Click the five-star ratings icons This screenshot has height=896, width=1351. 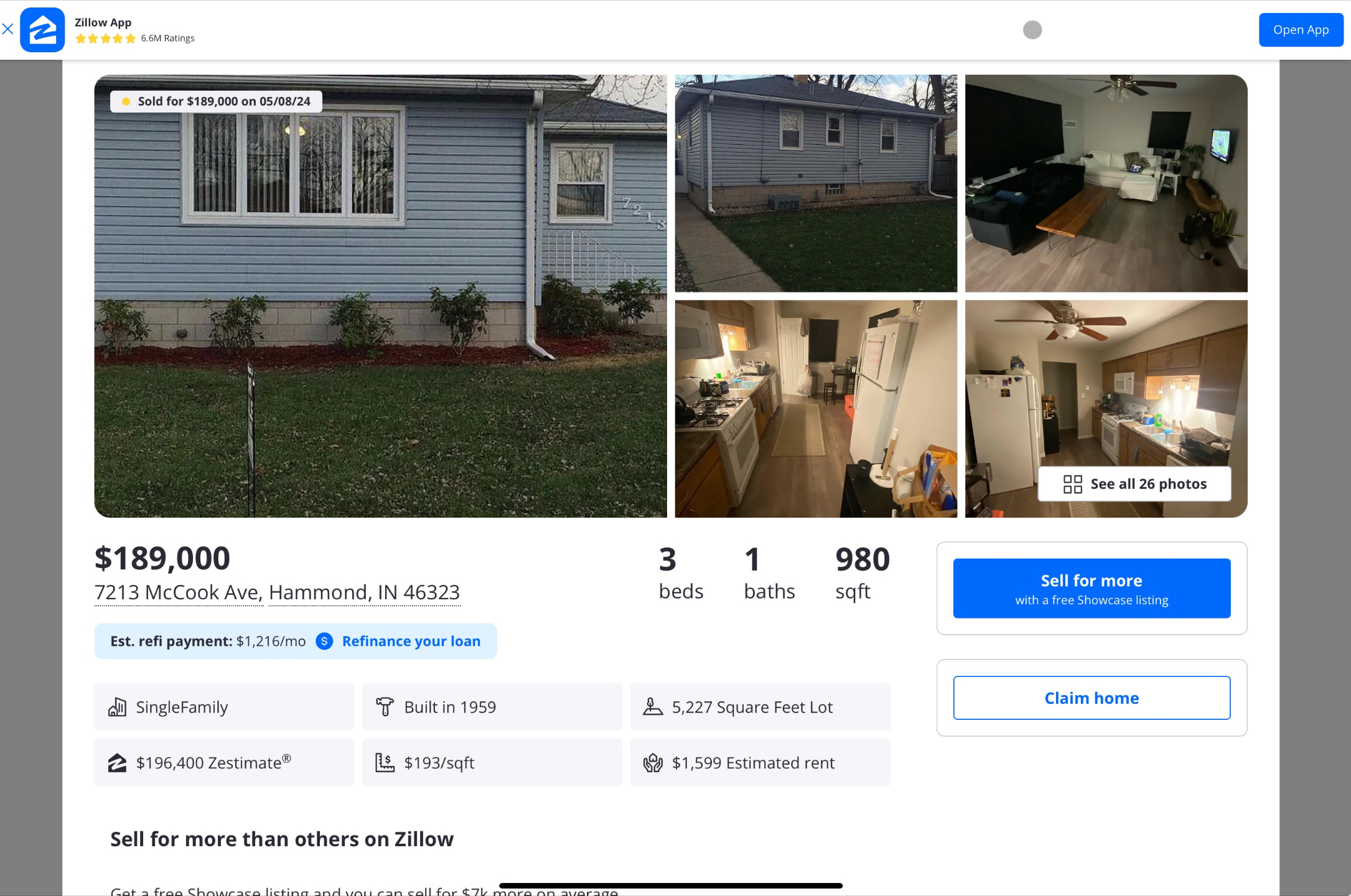tap(105, 39)
